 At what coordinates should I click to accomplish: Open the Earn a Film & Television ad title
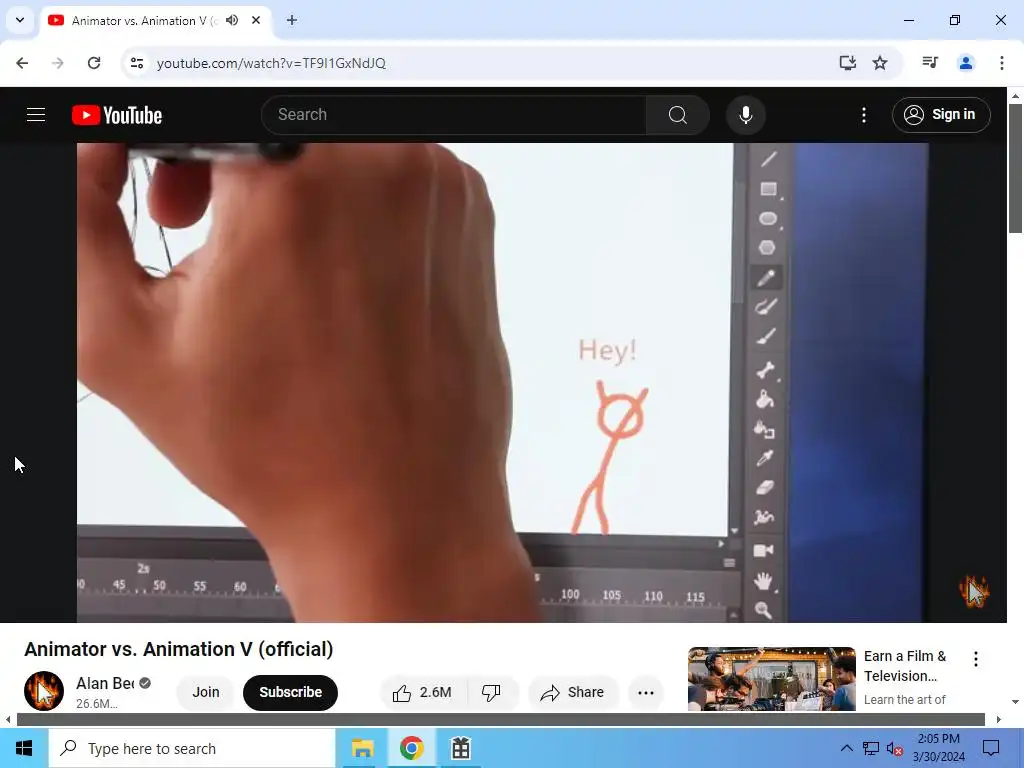[905, 666]
